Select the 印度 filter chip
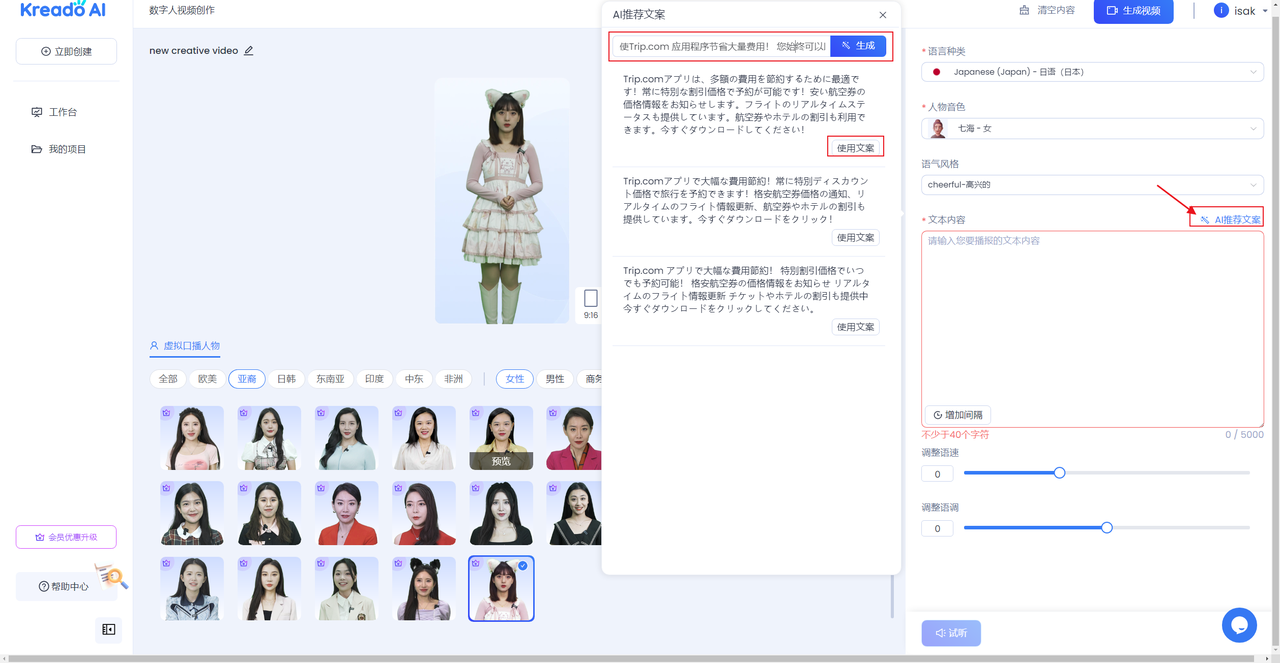 (x=374, y=379)
